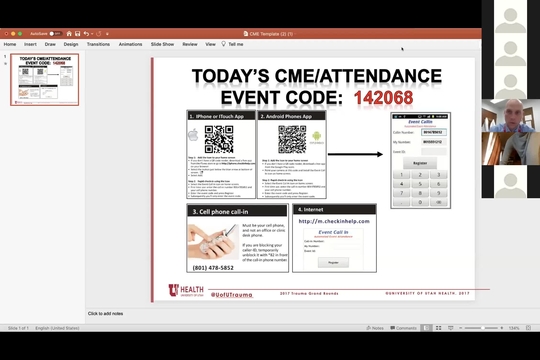This screenshot has width=540, height=360.
Task: Switch to Slide Sorter view icon
Action: [438, 328]
